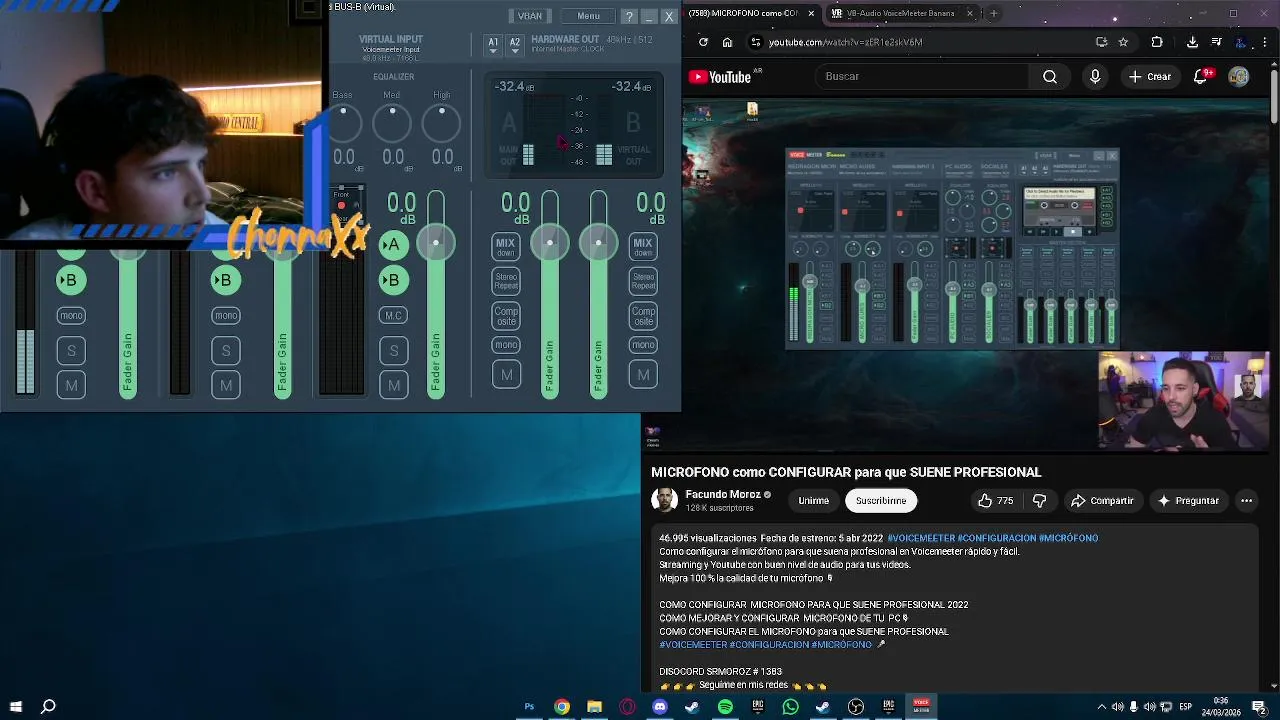1280x720 pixels.
Task: Open the browser extensions puzzle icon
Action: coord(1157,42)
